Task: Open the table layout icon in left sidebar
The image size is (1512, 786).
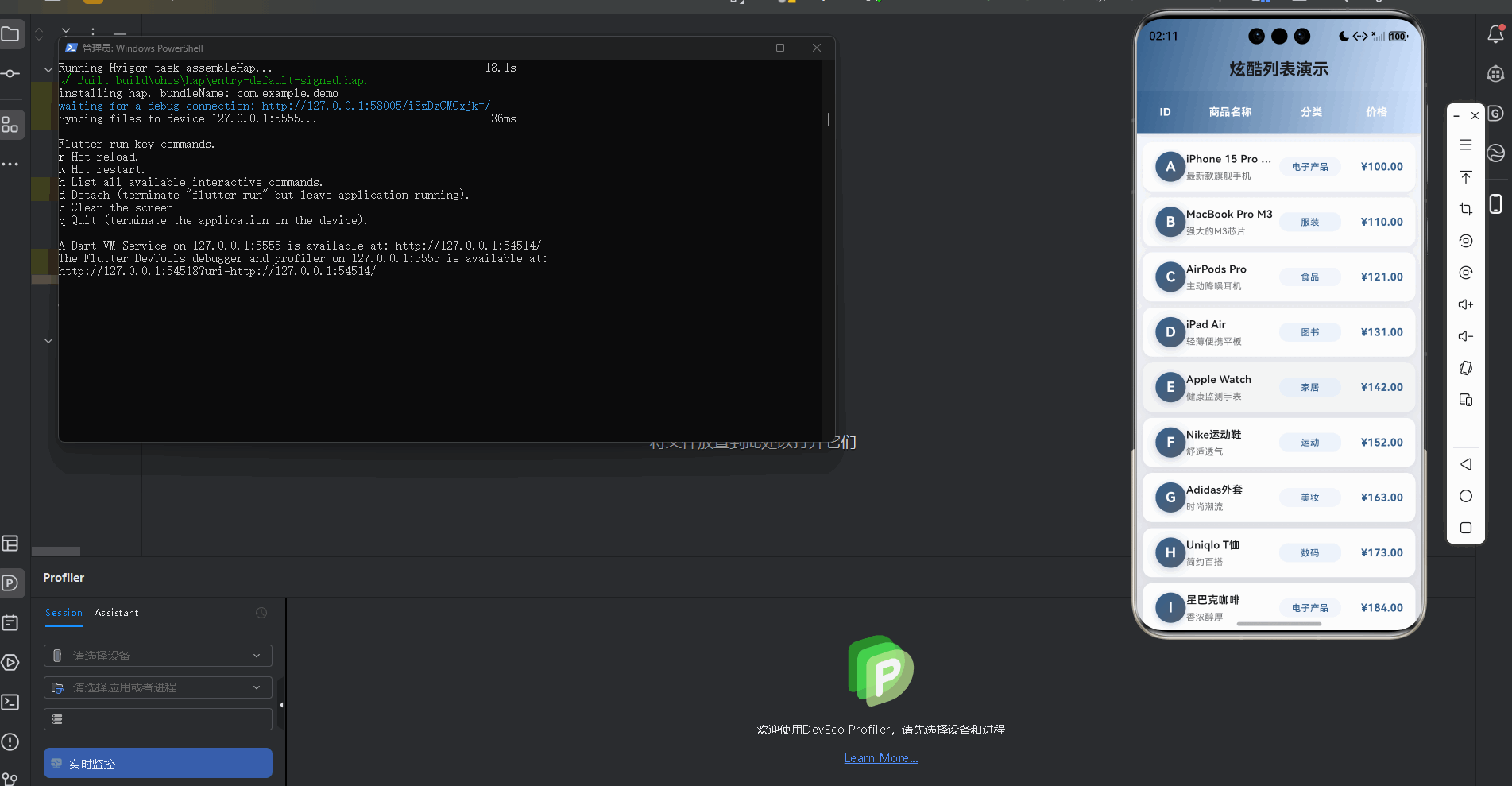Action: [10, 544]
